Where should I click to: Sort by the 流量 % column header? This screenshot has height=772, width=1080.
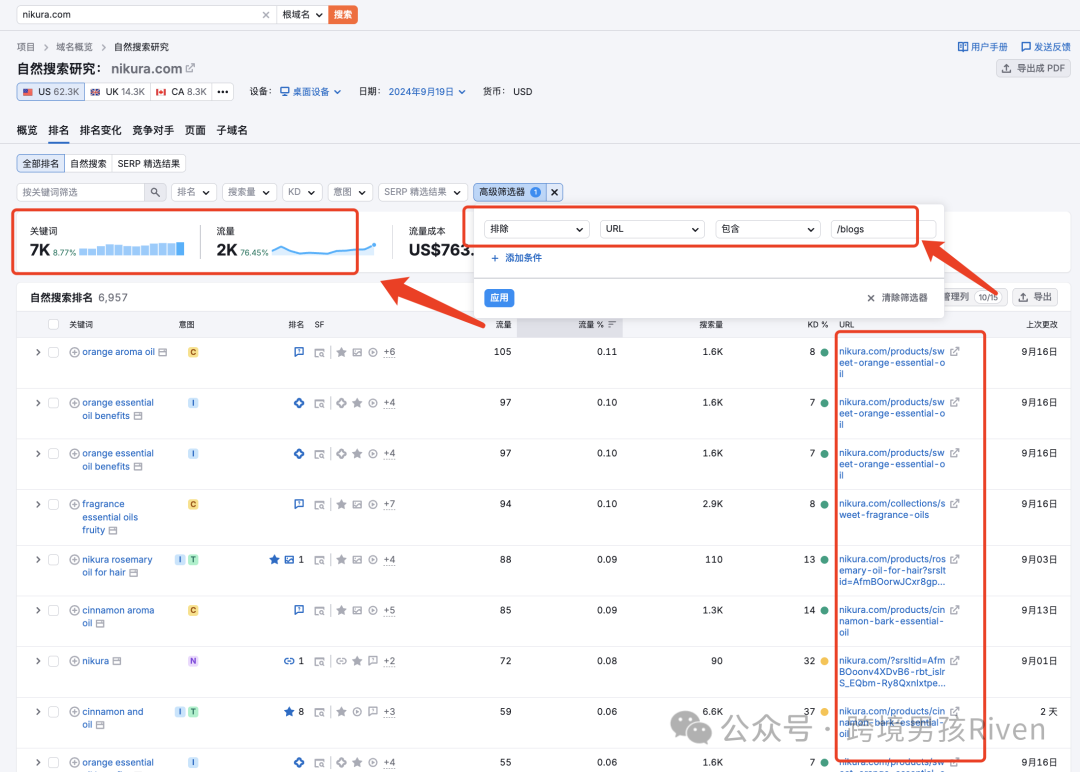(596, 324)
